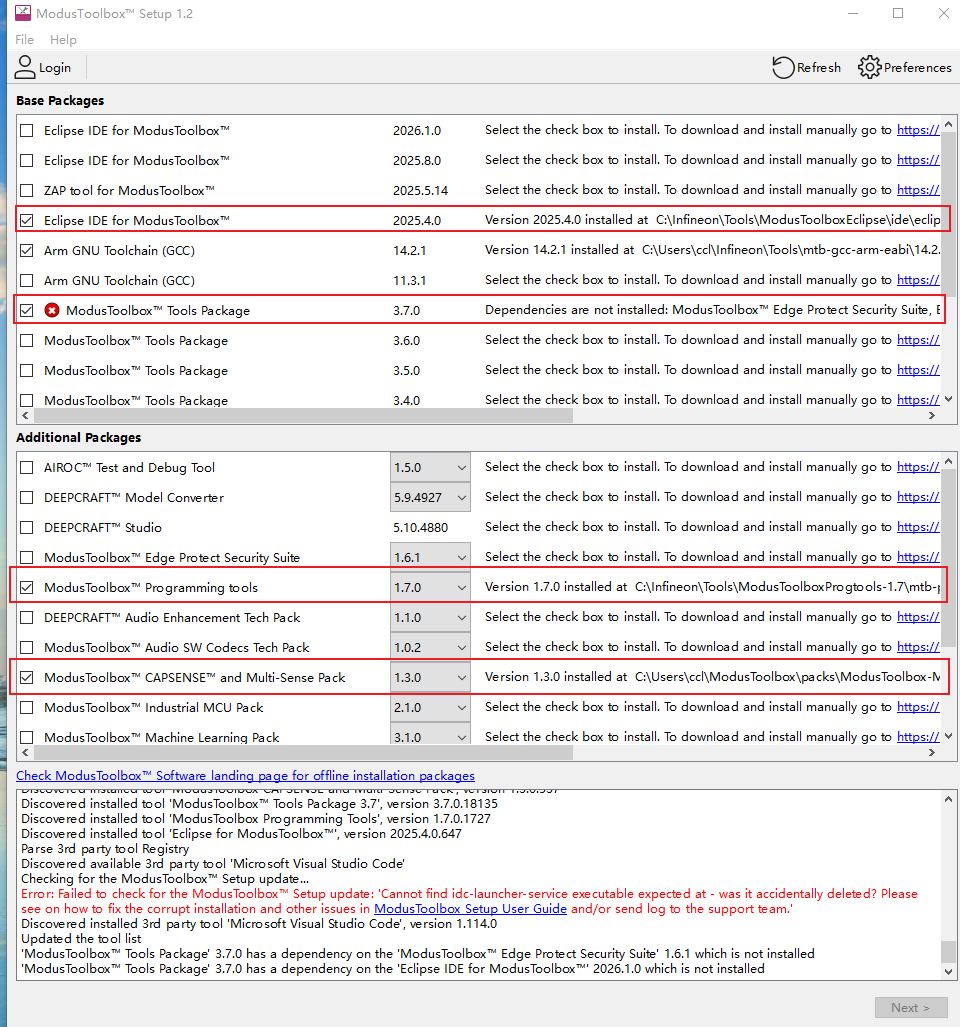Open ModusToolbox Setup User Guide link
Viewport: 960px width, 1027px height.
coord(470,908)
